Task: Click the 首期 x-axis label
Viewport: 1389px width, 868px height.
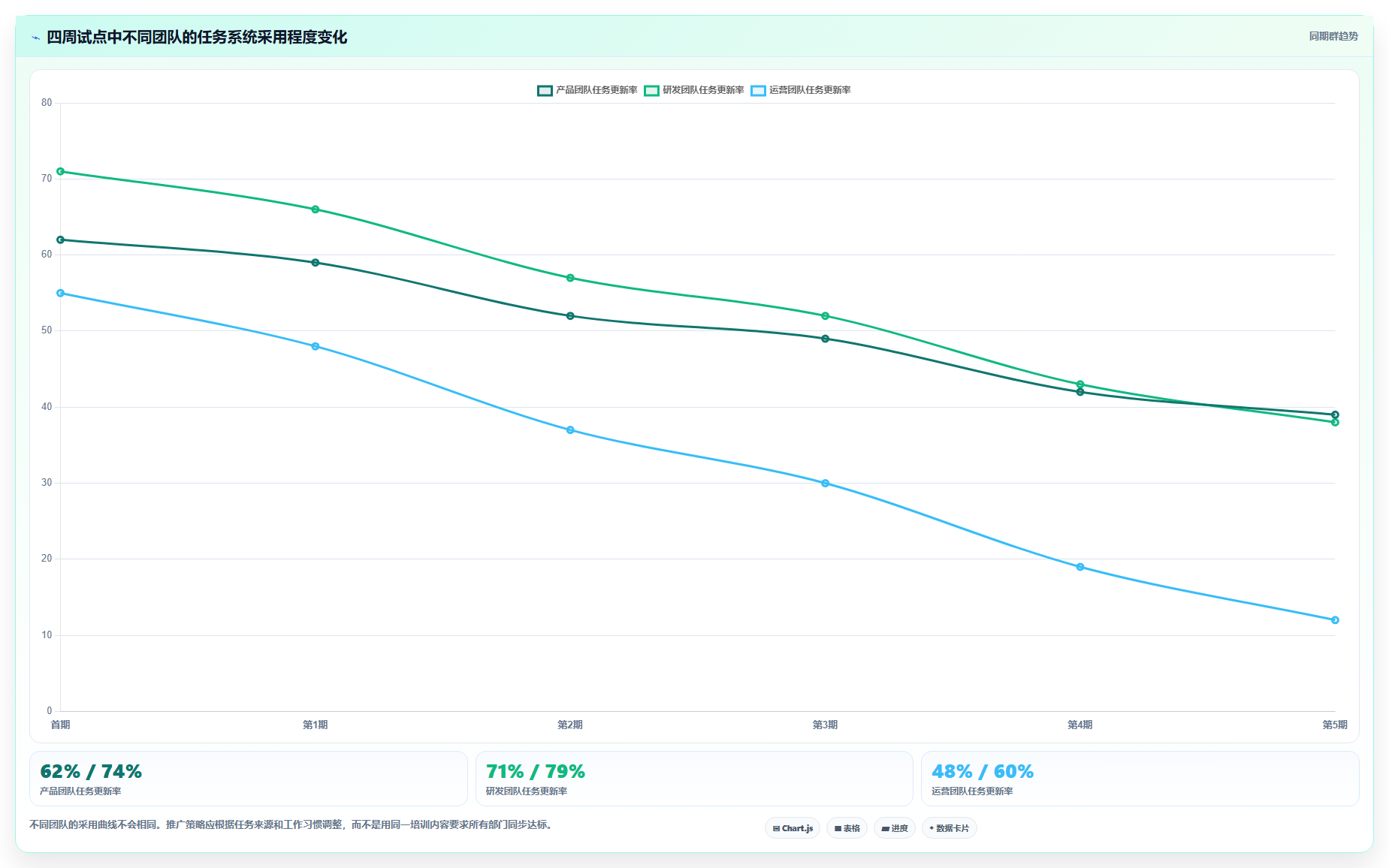Action: [61, 725]
